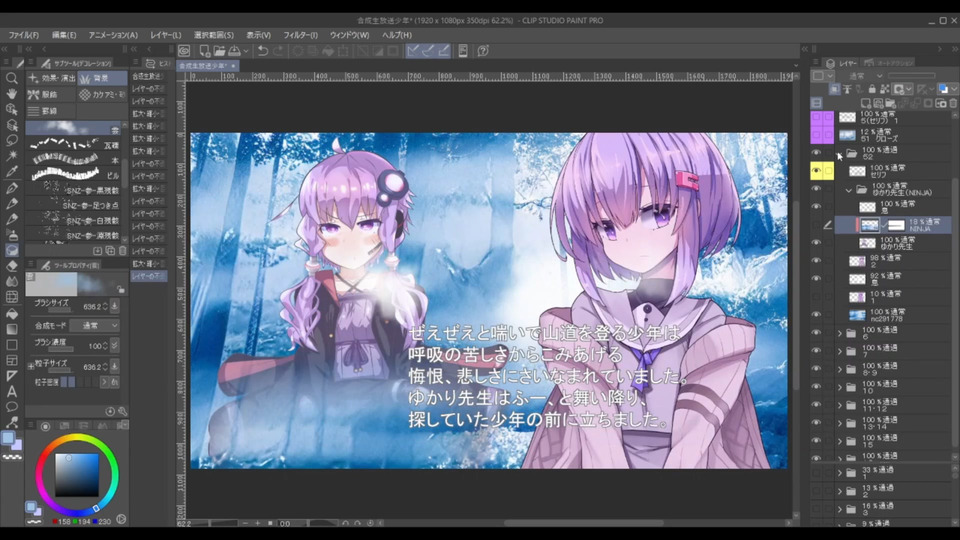The height and width of the screenshot is (540, 960).
Task: Click the Open file folder icon
Action: point(219,51)
